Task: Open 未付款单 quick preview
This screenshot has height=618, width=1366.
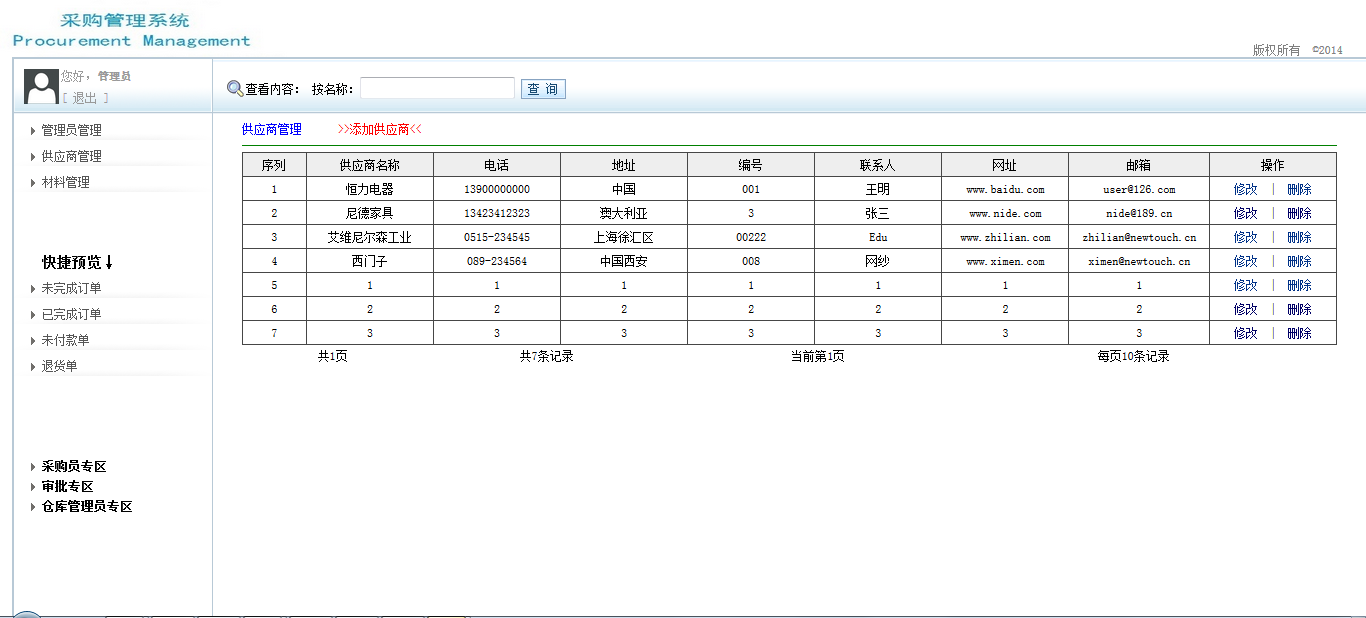Action: point(65,340)
